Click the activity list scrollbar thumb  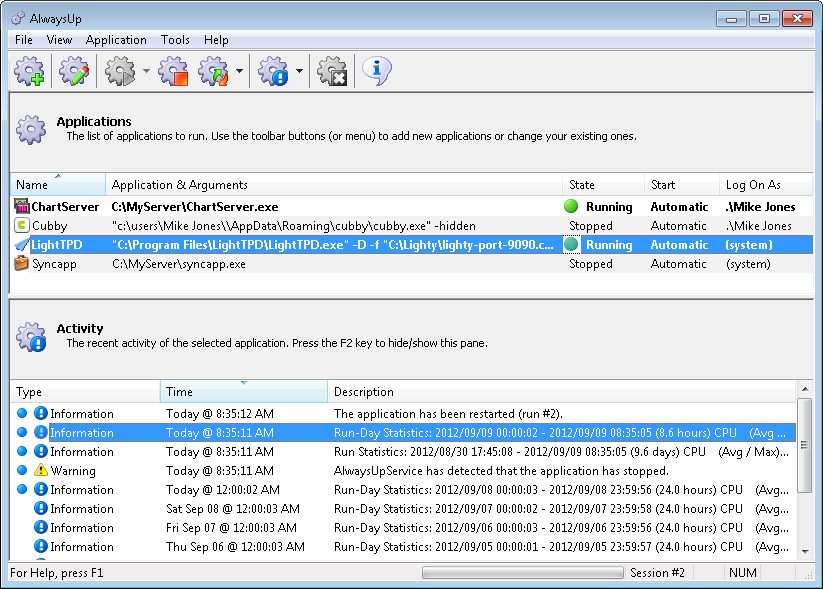(804, 445)
